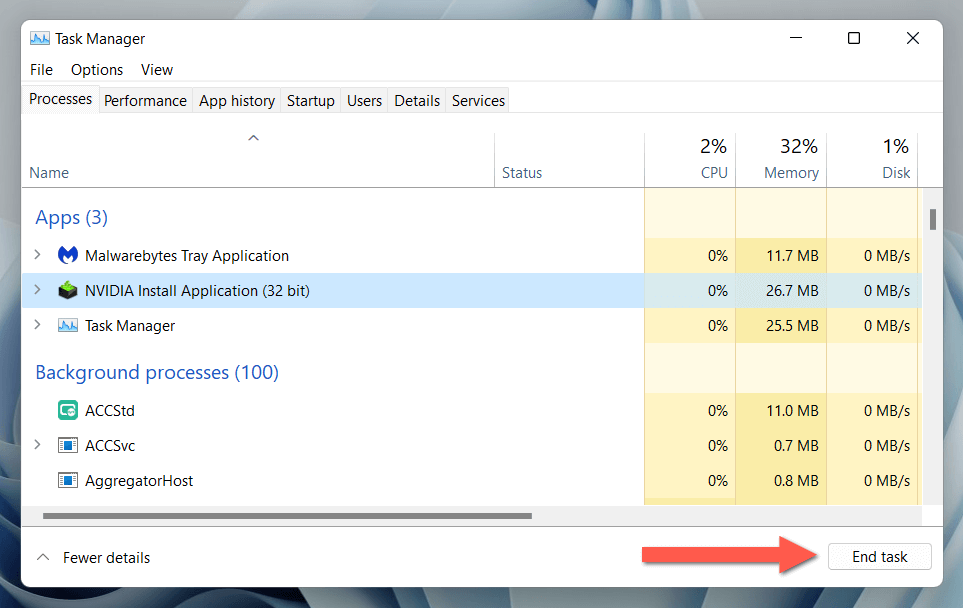The height and width of the screenshot is (608, 963).
Task: Sort processes by Memory column
Action: coord(790,160)
